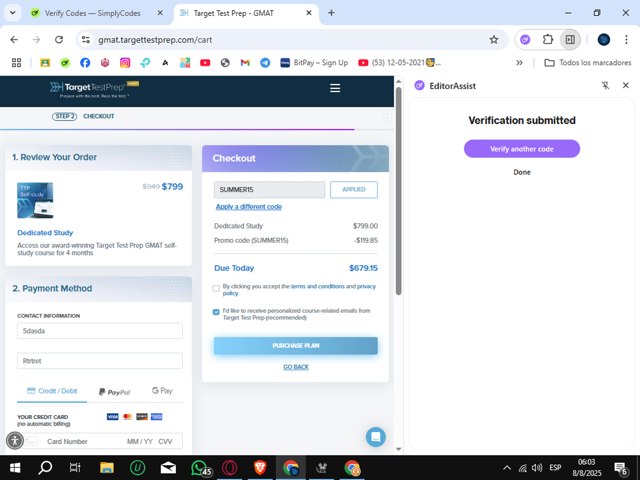Go back to the previous page
Image resolution: width=640 pixels, height=480 pixels.
coord(14,40)
